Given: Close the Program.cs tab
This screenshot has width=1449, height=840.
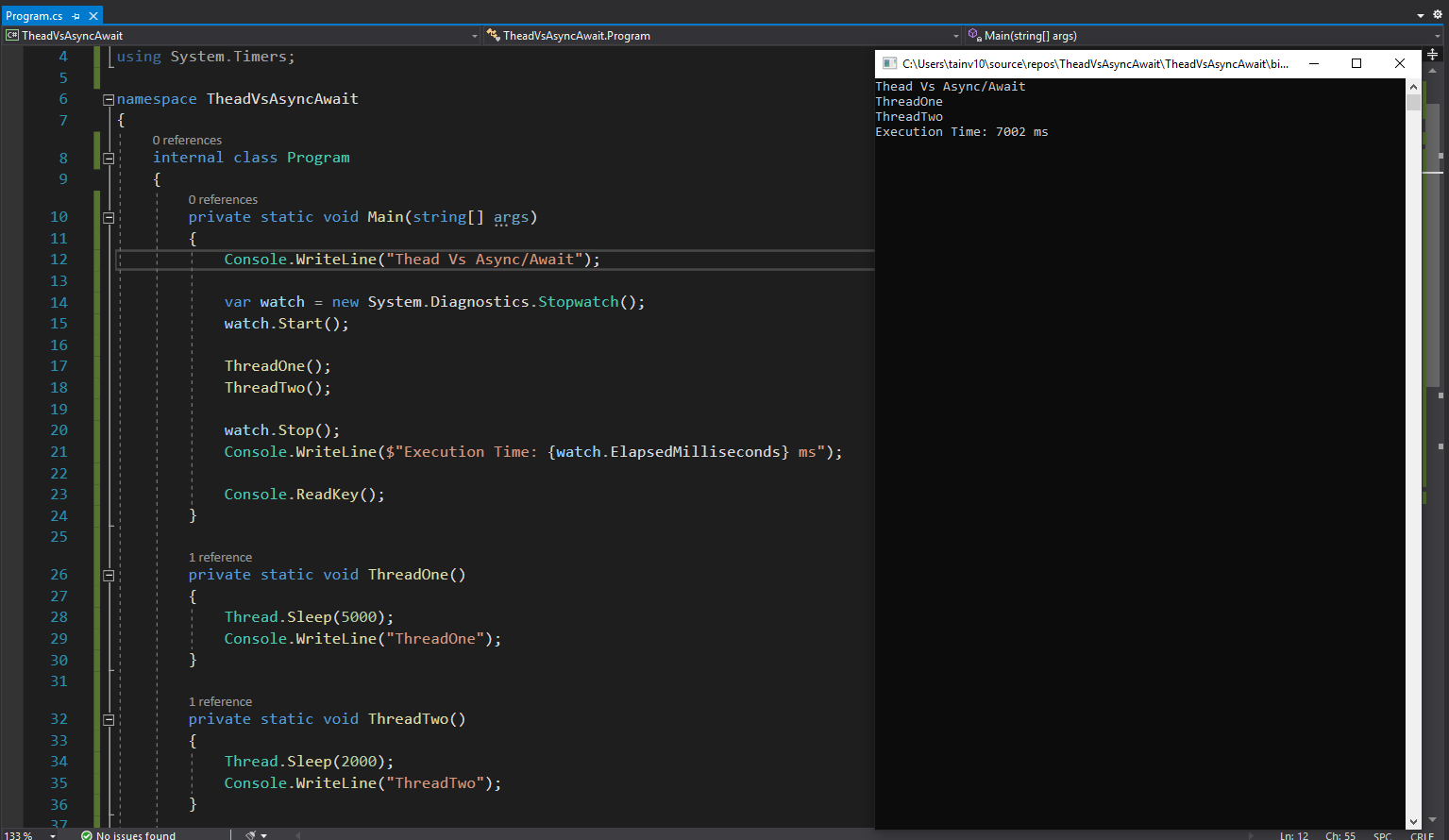Looking at the screenshot, I should click(93, 16).
